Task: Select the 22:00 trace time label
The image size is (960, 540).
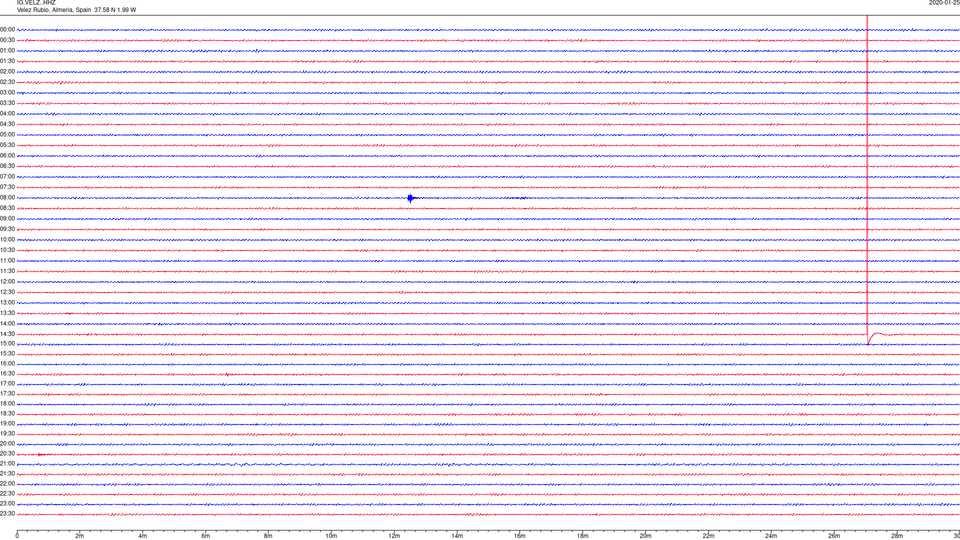Action: coord(7,484)
